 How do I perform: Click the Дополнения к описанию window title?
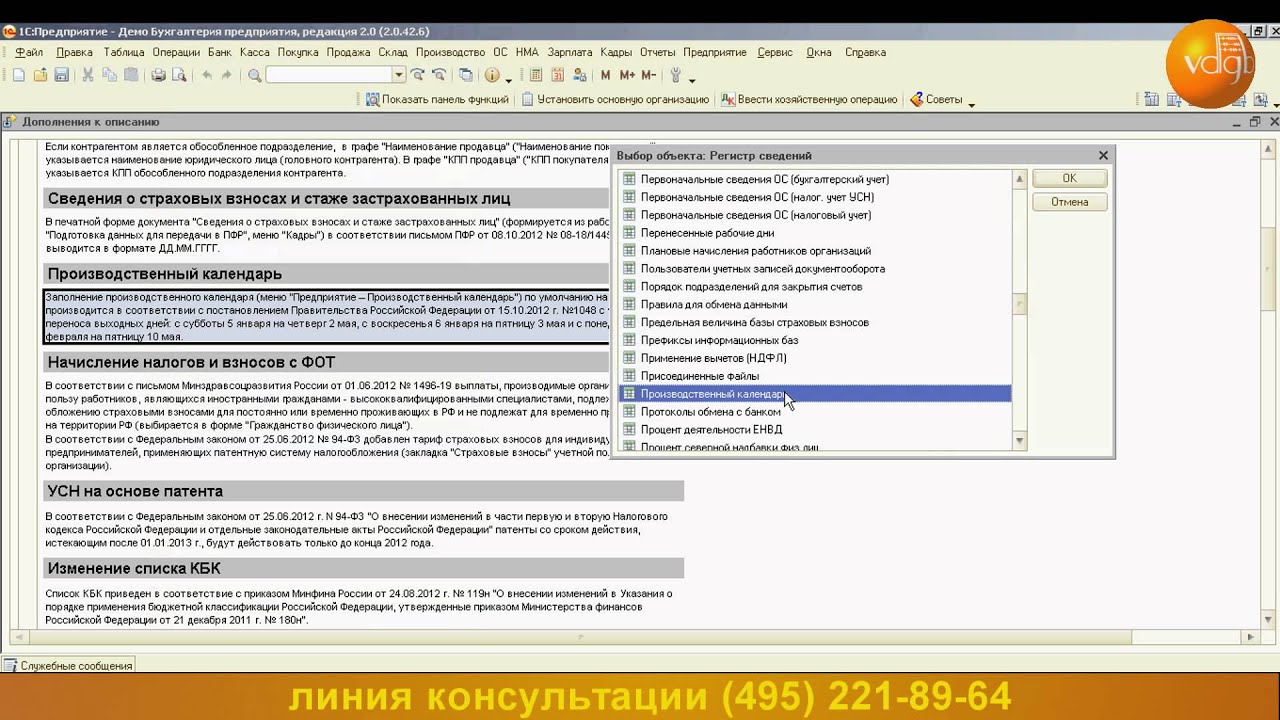90,122
